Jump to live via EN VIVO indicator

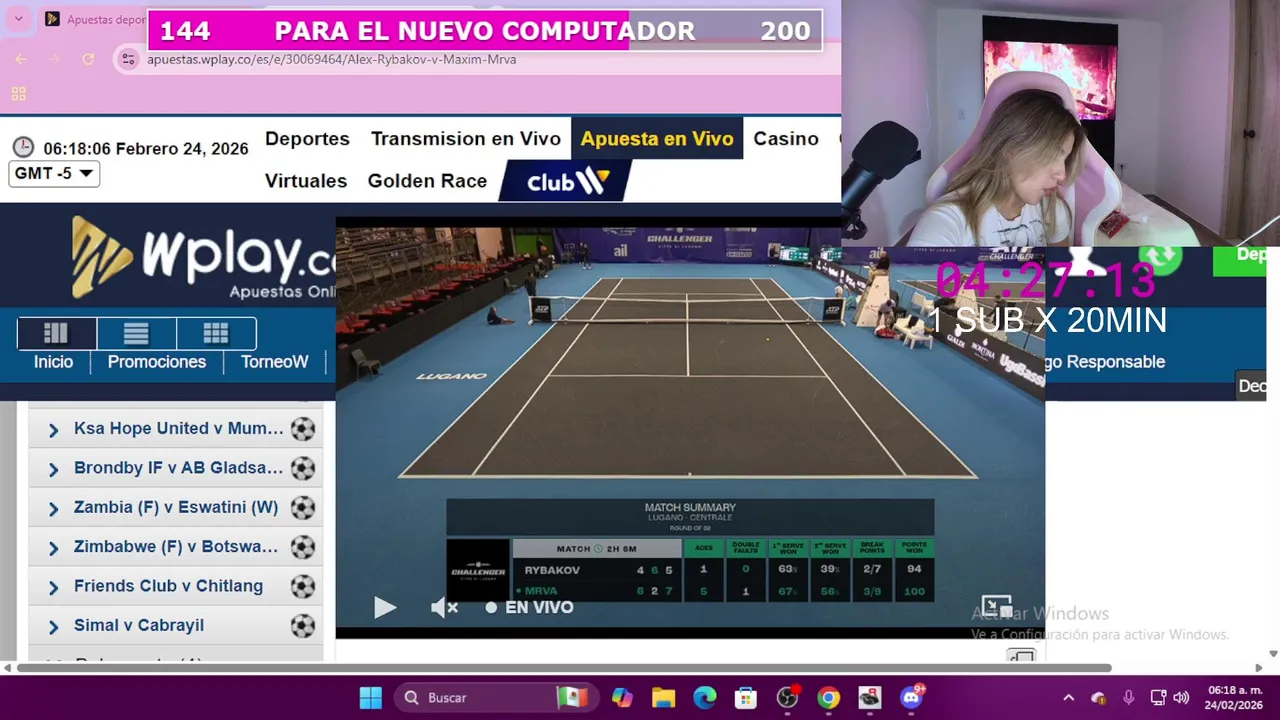tap(529, 607)
